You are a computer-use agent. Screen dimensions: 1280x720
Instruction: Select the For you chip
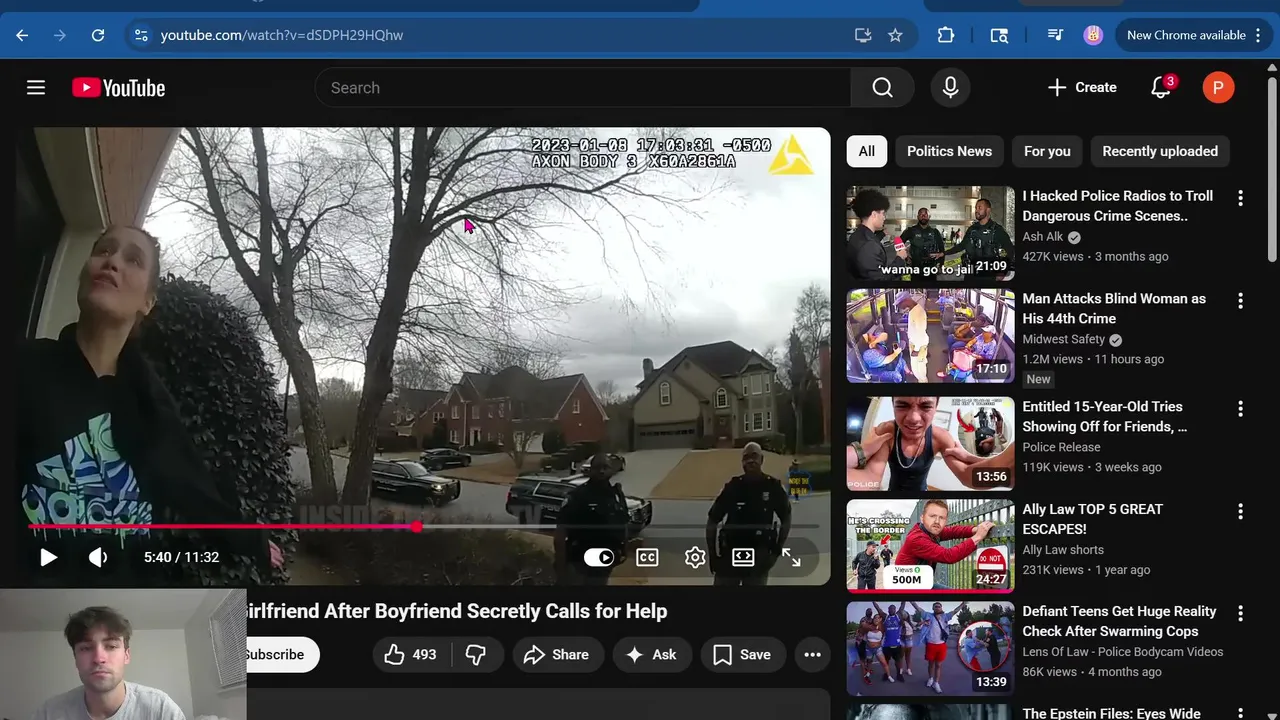1047,151
